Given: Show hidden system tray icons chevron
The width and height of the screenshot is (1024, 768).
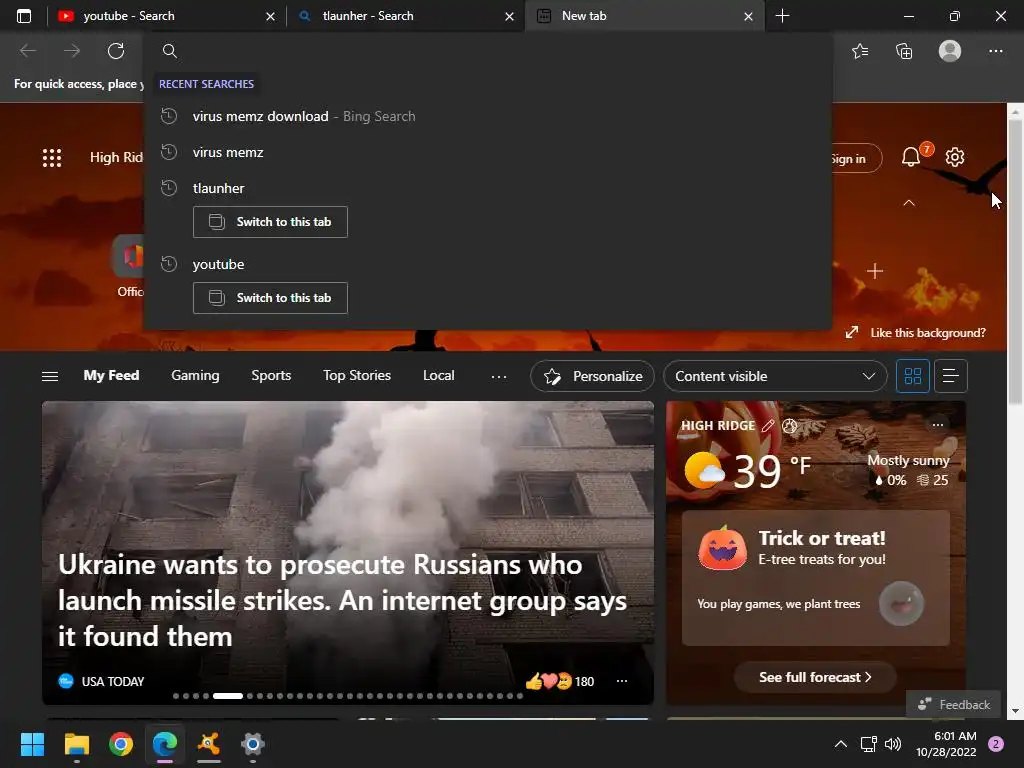Looking at the screenshot, I should click(x=840, y=744).
